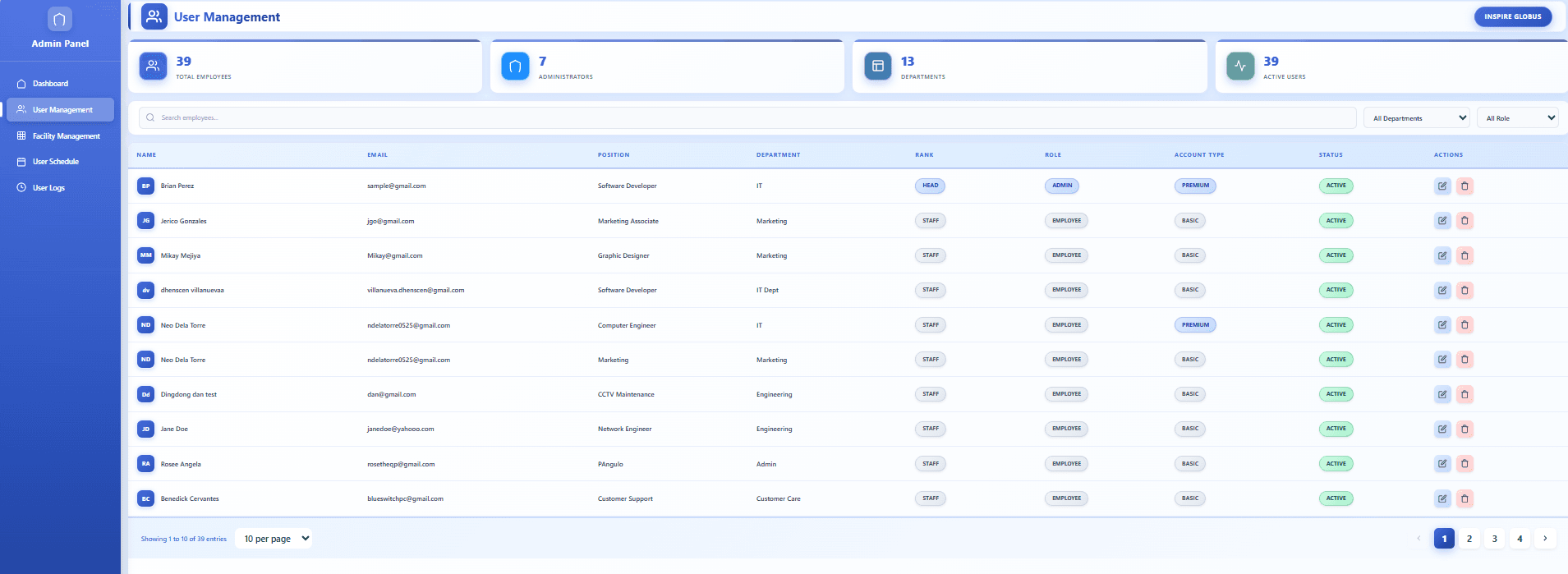Click the Departments card icon
The height and width of the screenshot is (574, 1568).
[877, 67]
